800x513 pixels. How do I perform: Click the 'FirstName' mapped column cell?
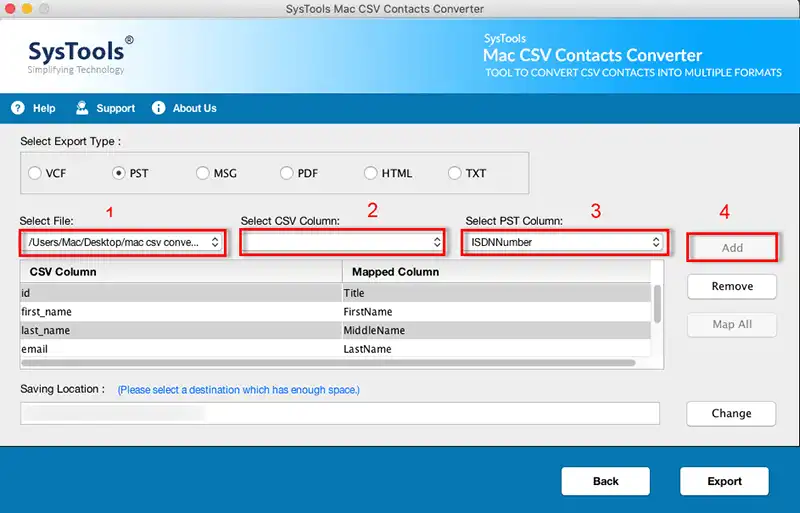point(496,312)
